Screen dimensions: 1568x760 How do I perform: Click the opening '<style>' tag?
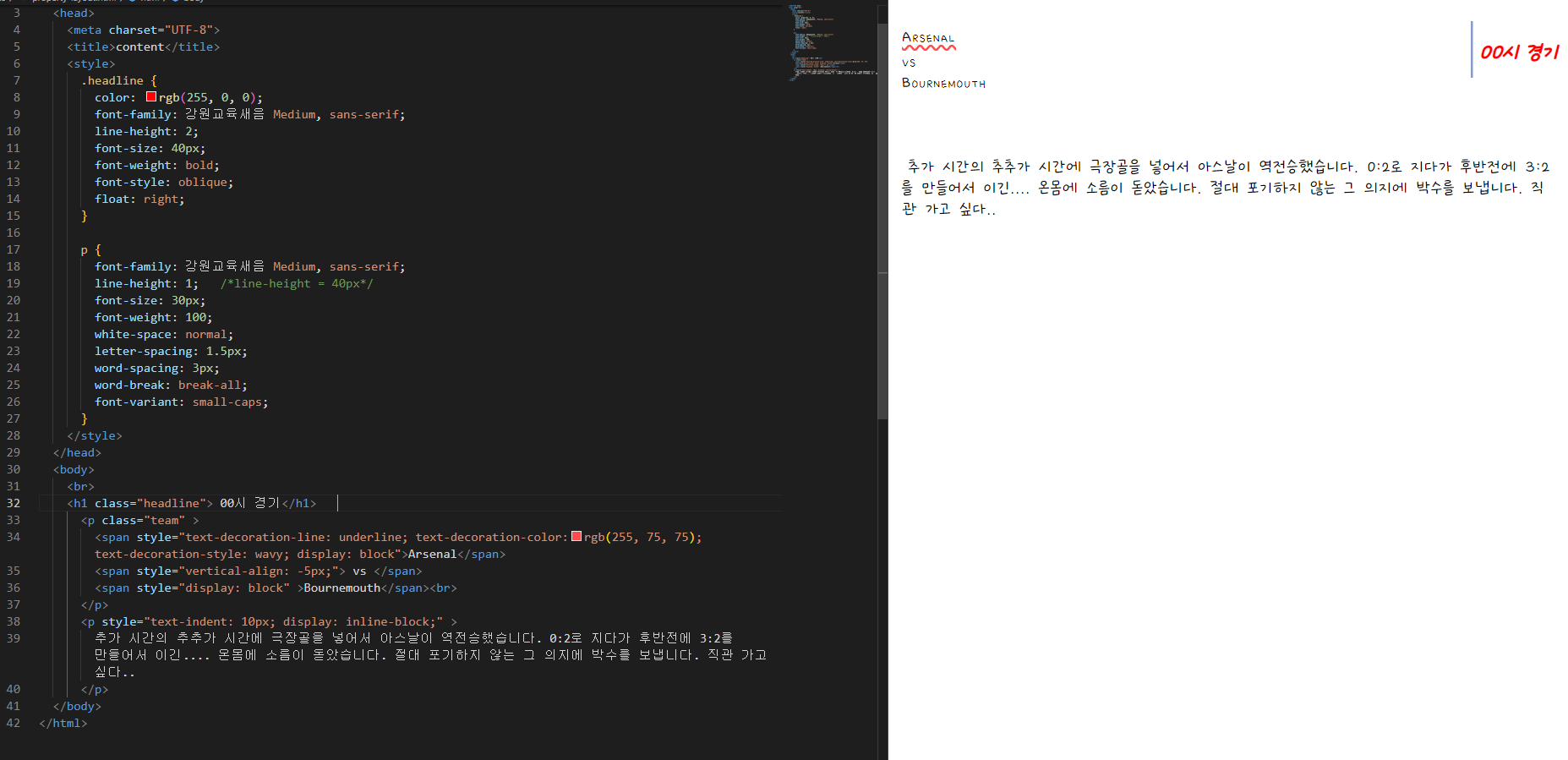[91, 63]
